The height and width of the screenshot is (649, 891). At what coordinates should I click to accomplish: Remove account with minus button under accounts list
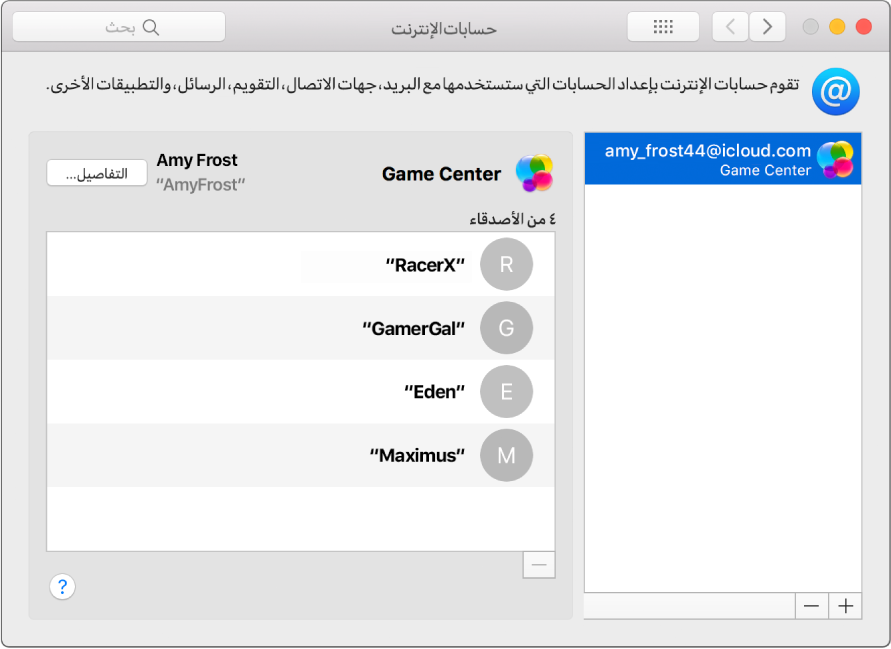[x=811, y=606]
